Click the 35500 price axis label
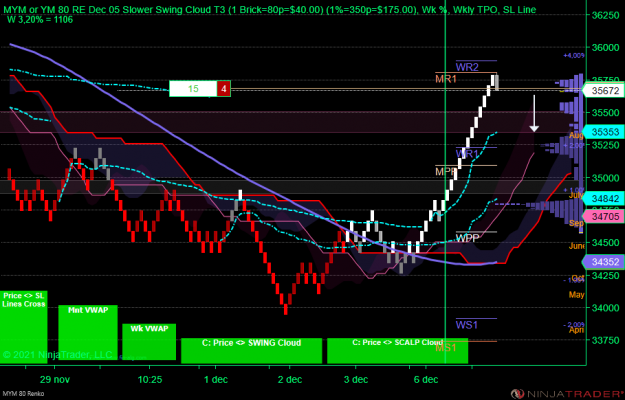 tap(605, 112)
